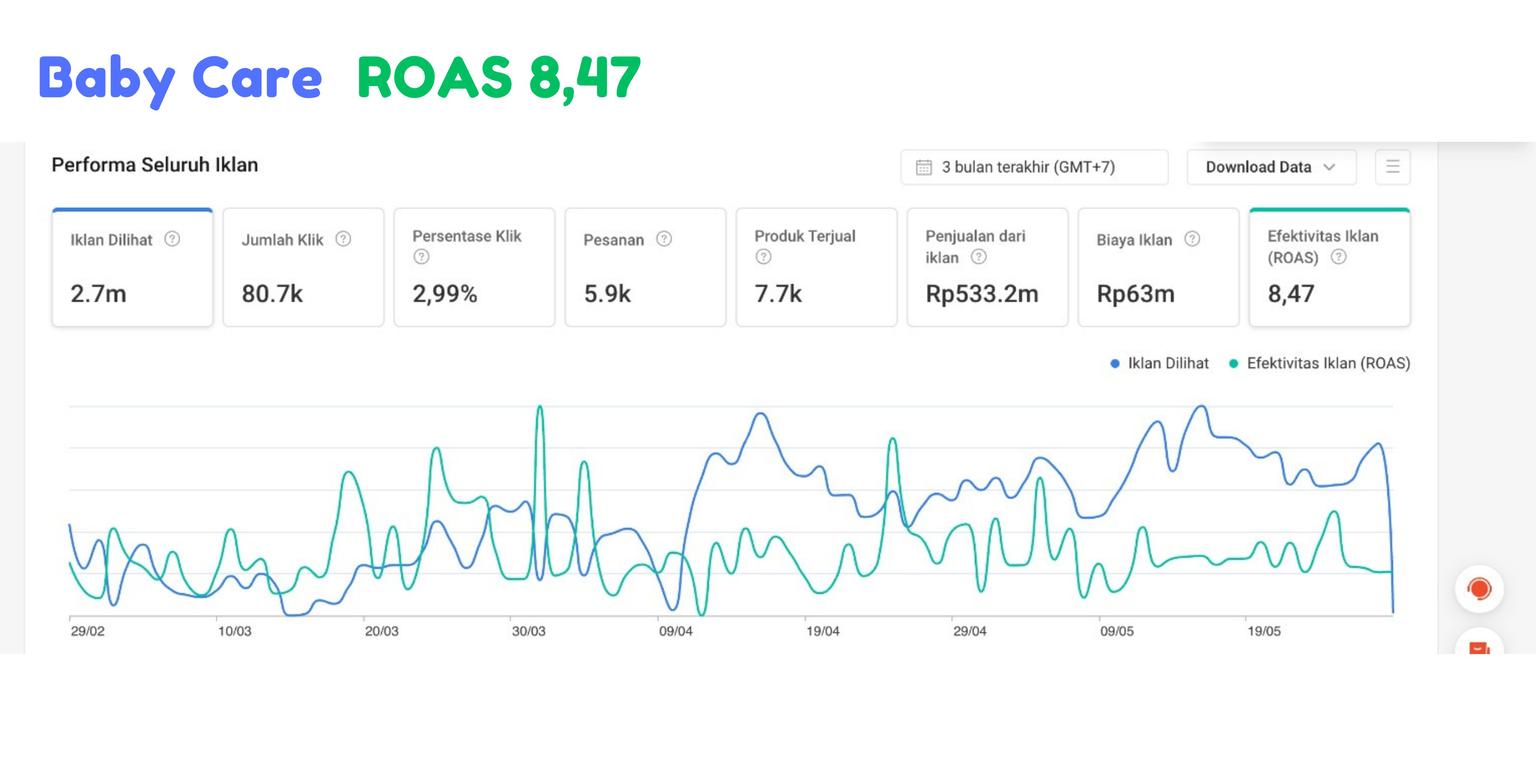This screenshot has height=768, width=1536.
Task: Click the 29/04 axis date label
Action: tap(970, 632)
